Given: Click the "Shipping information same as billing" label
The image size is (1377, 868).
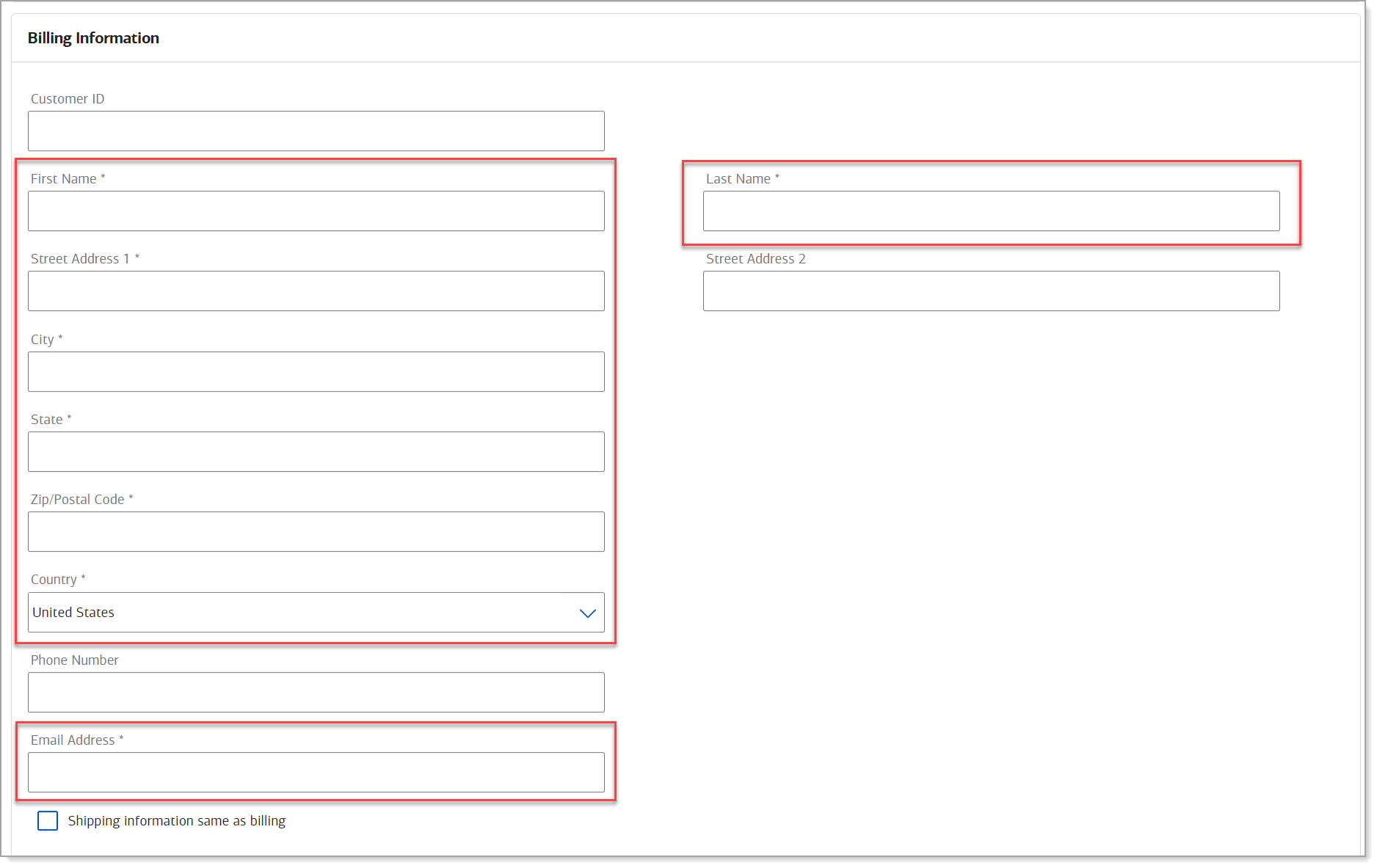Looking at the screenshot, I should (176, 820).
